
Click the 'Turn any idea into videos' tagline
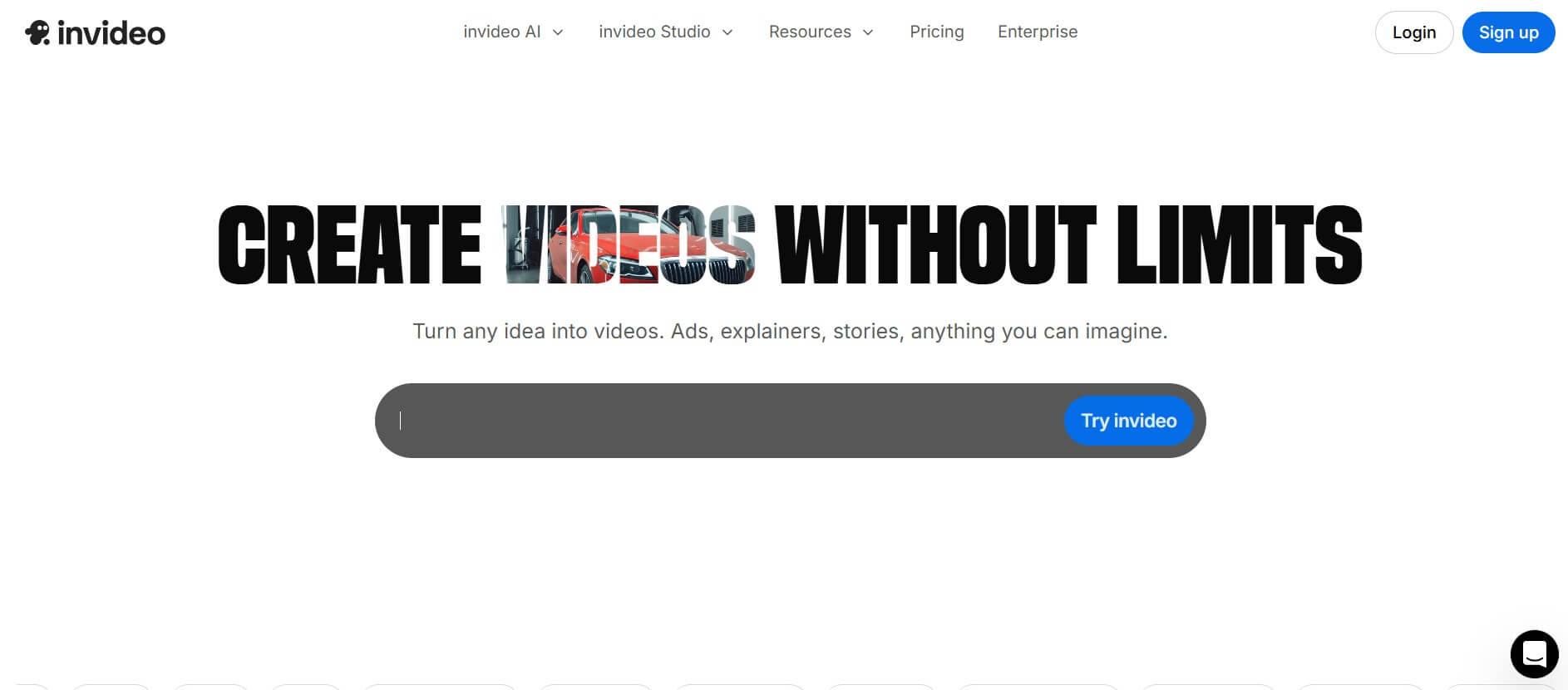pyautogui.click(x=790, y=331)
